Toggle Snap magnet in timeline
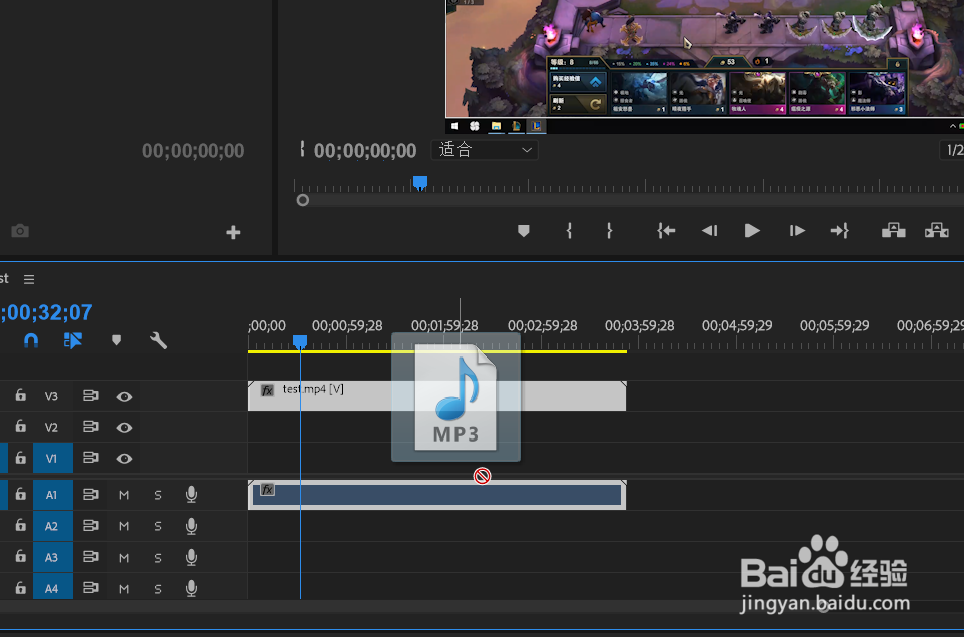This screenshot has width=964, height=637. (x=31, y=340)
